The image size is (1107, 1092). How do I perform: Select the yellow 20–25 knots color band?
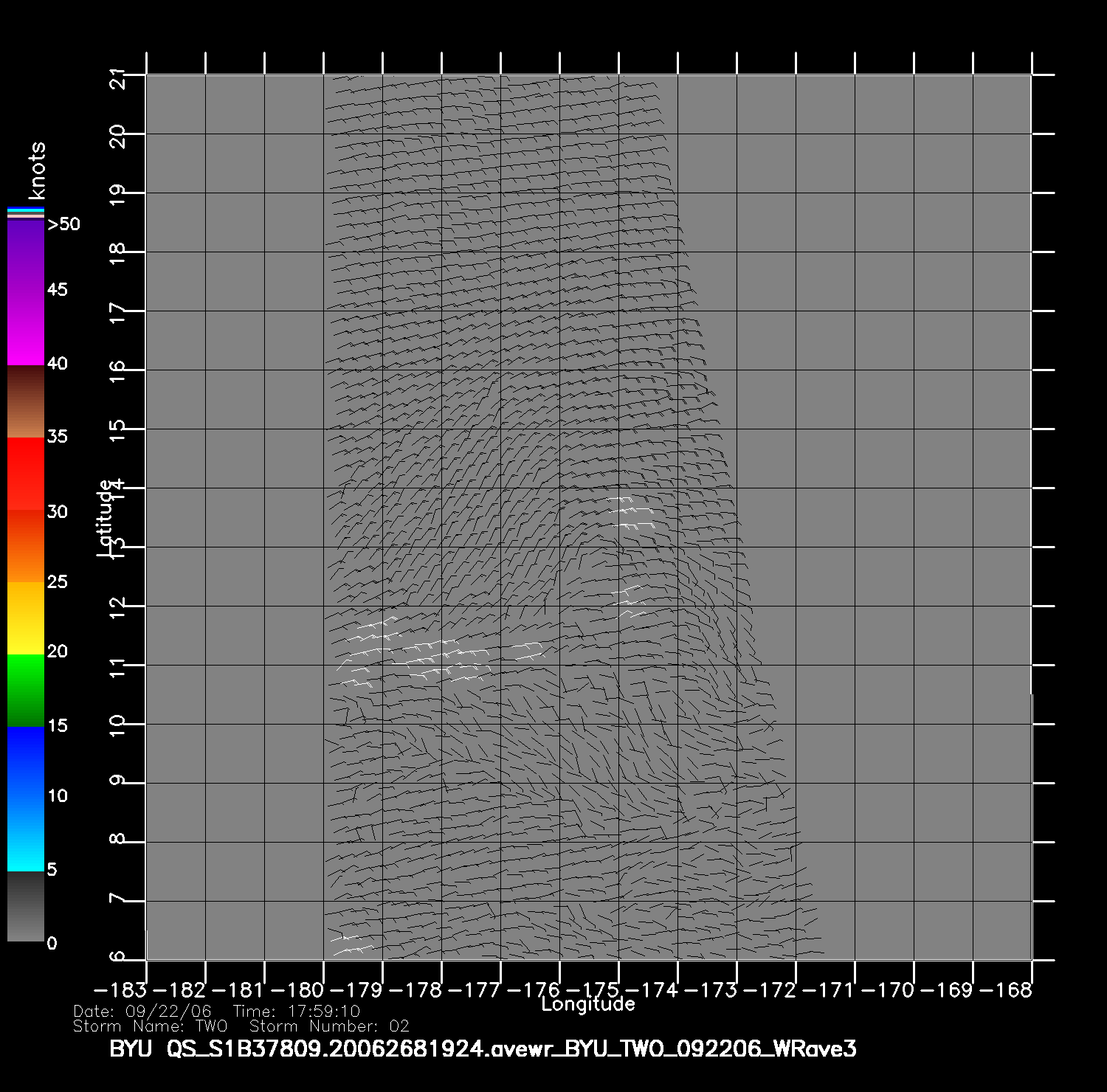pyautogui.click(x=26, y=618)
